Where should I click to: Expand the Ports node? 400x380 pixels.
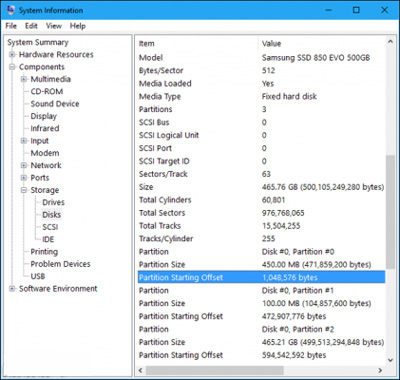pyautogui.click(x=24, y=178)
